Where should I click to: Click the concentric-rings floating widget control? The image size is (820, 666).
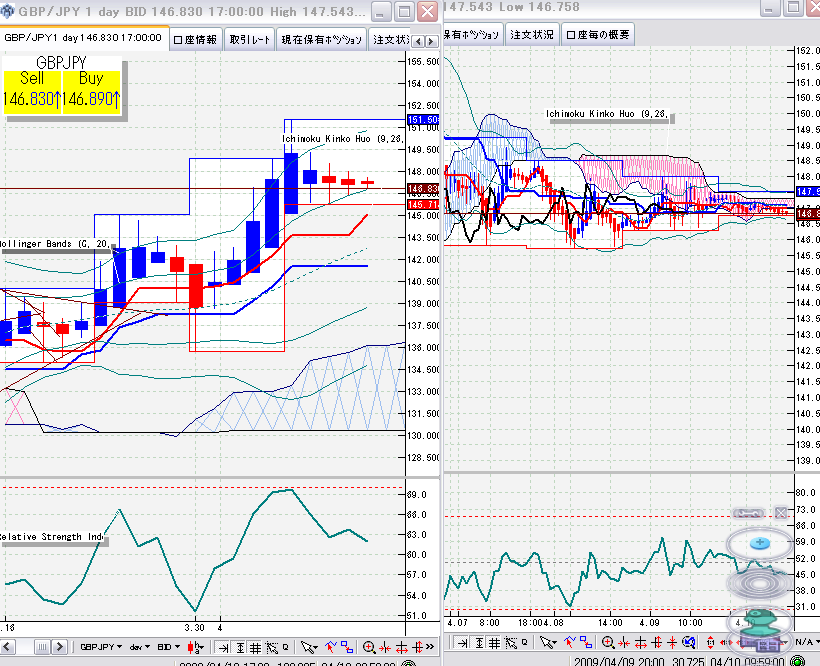(759, 584)
